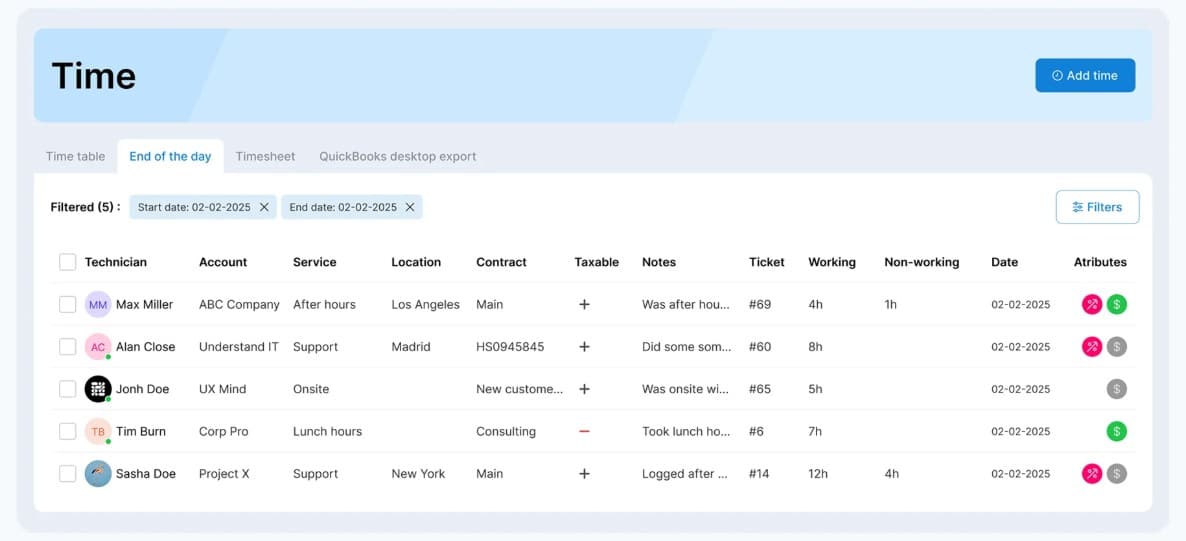Click the Technician column header
1186x541 pixels.
coord(116,262)
